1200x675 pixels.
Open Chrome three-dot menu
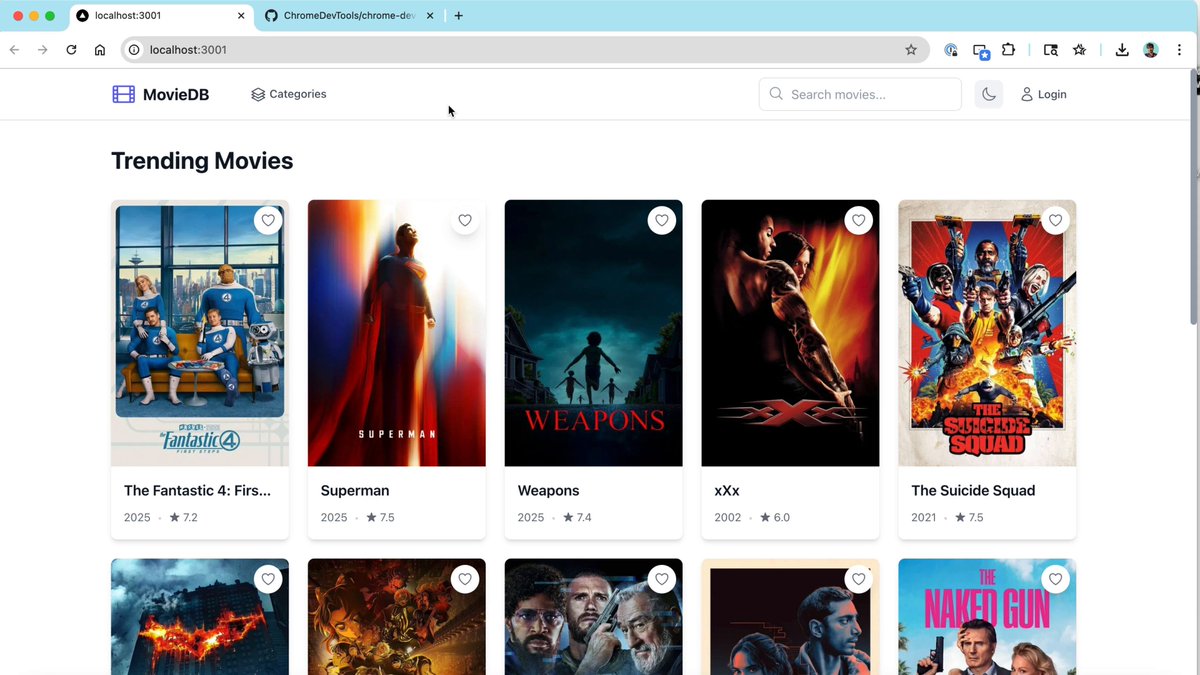pos(1179,49)
